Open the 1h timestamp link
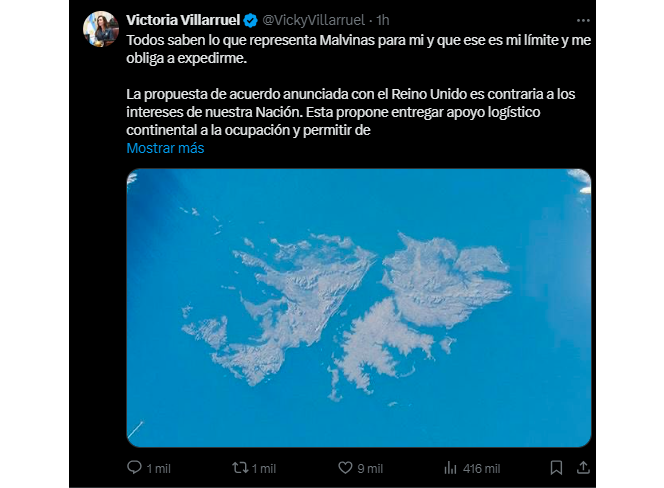664x488 pixels. coord(383,20)
